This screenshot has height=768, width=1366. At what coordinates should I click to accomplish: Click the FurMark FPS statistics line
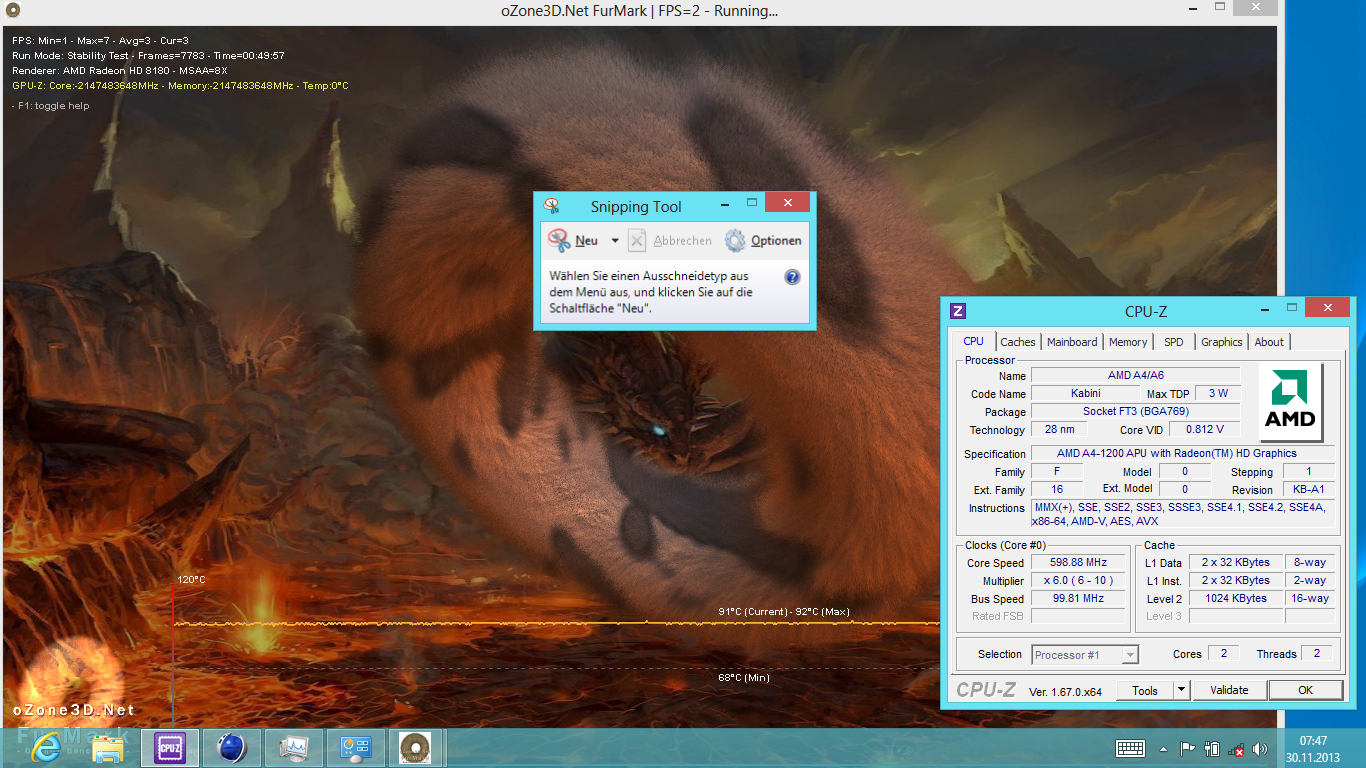[100, 41]
